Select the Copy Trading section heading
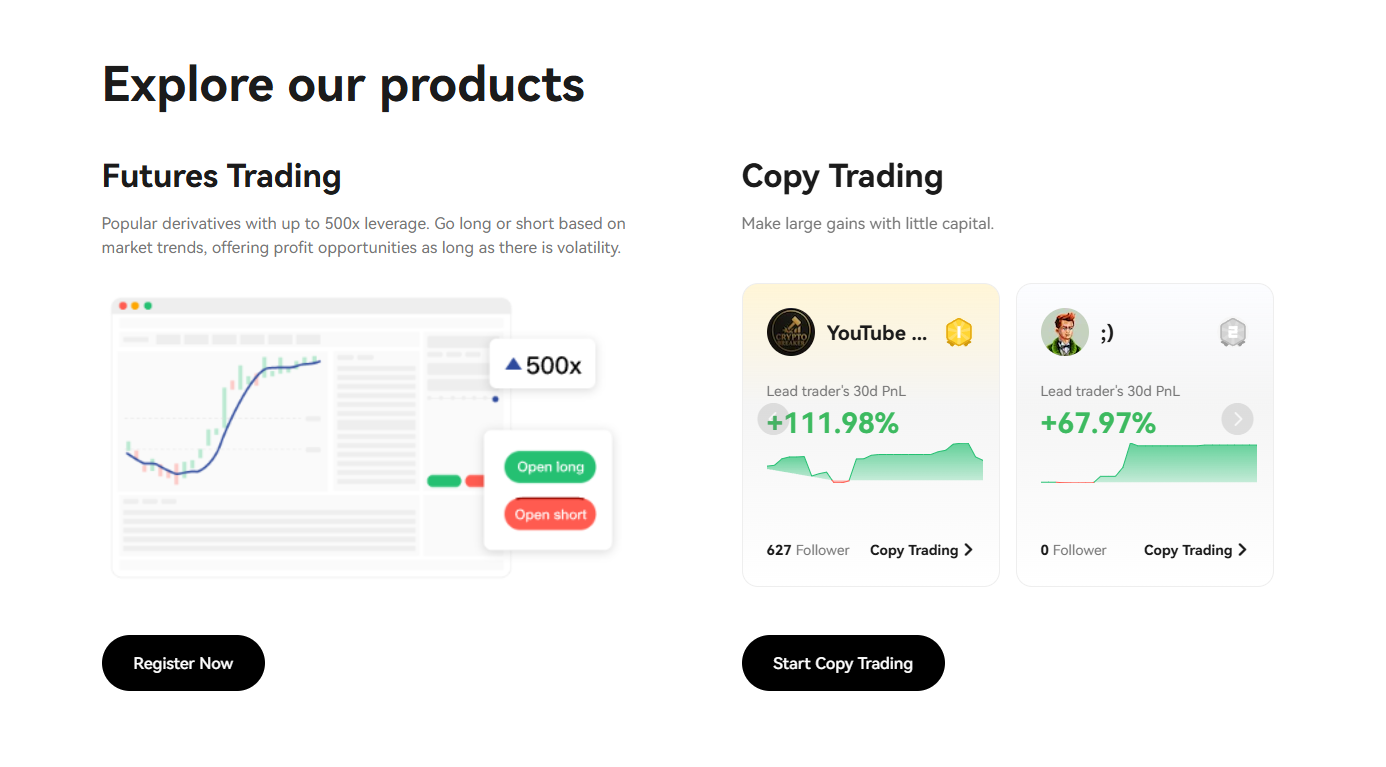Image resolution: width=1386 pixels, height=767 pixels. click(842, 175)
